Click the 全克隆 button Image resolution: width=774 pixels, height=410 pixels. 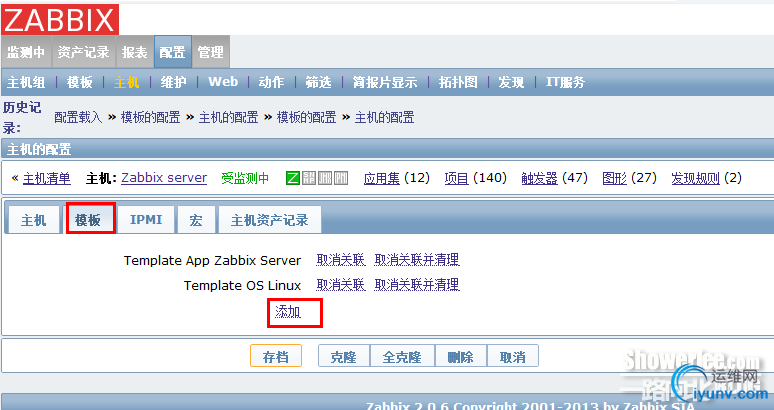402,356
